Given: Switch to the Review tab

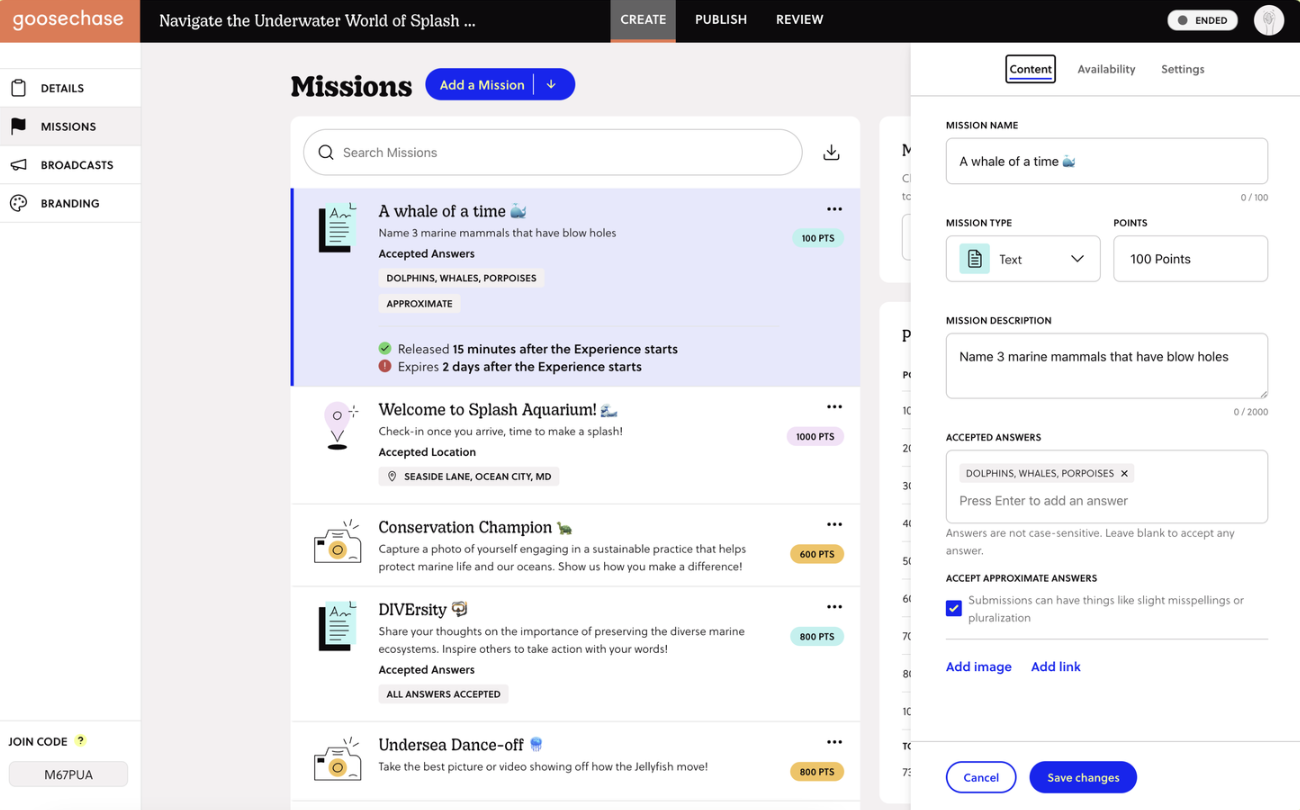Looking at the screenshot, I should 800,20.
